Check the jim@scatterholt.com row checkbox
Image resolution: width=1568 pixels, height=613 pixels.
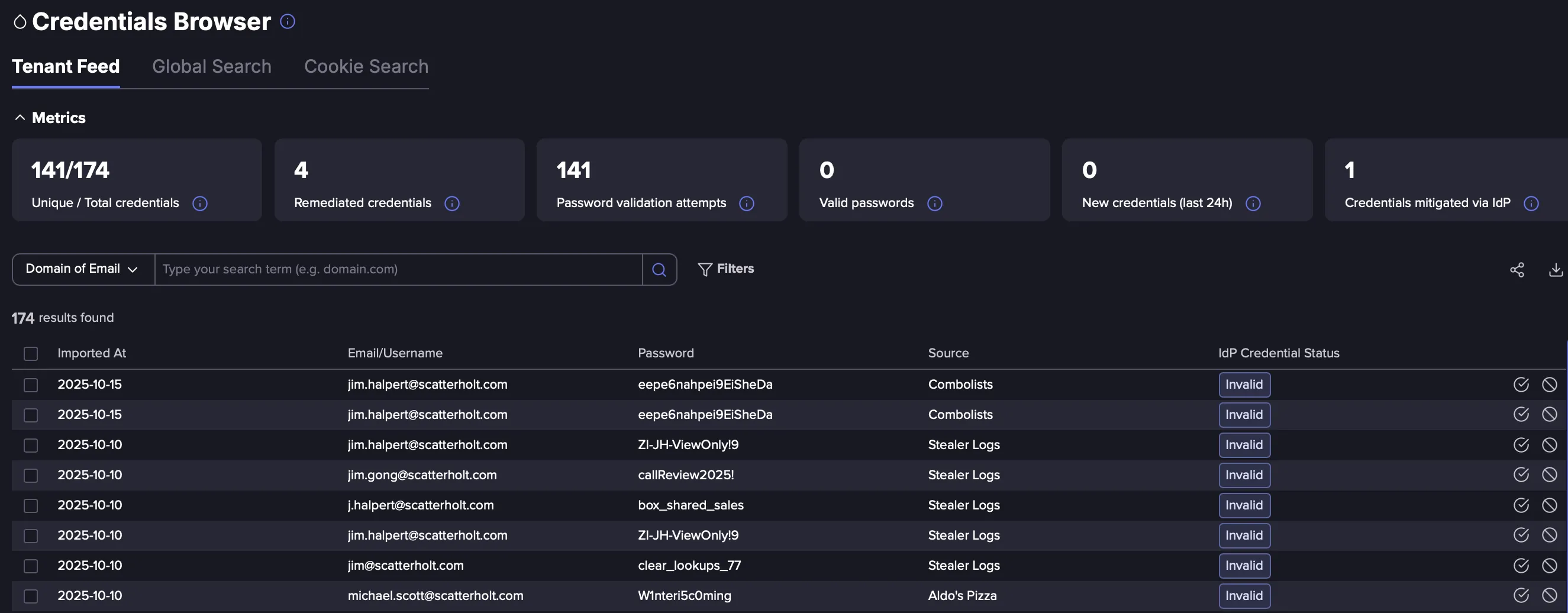click(30, 566)
